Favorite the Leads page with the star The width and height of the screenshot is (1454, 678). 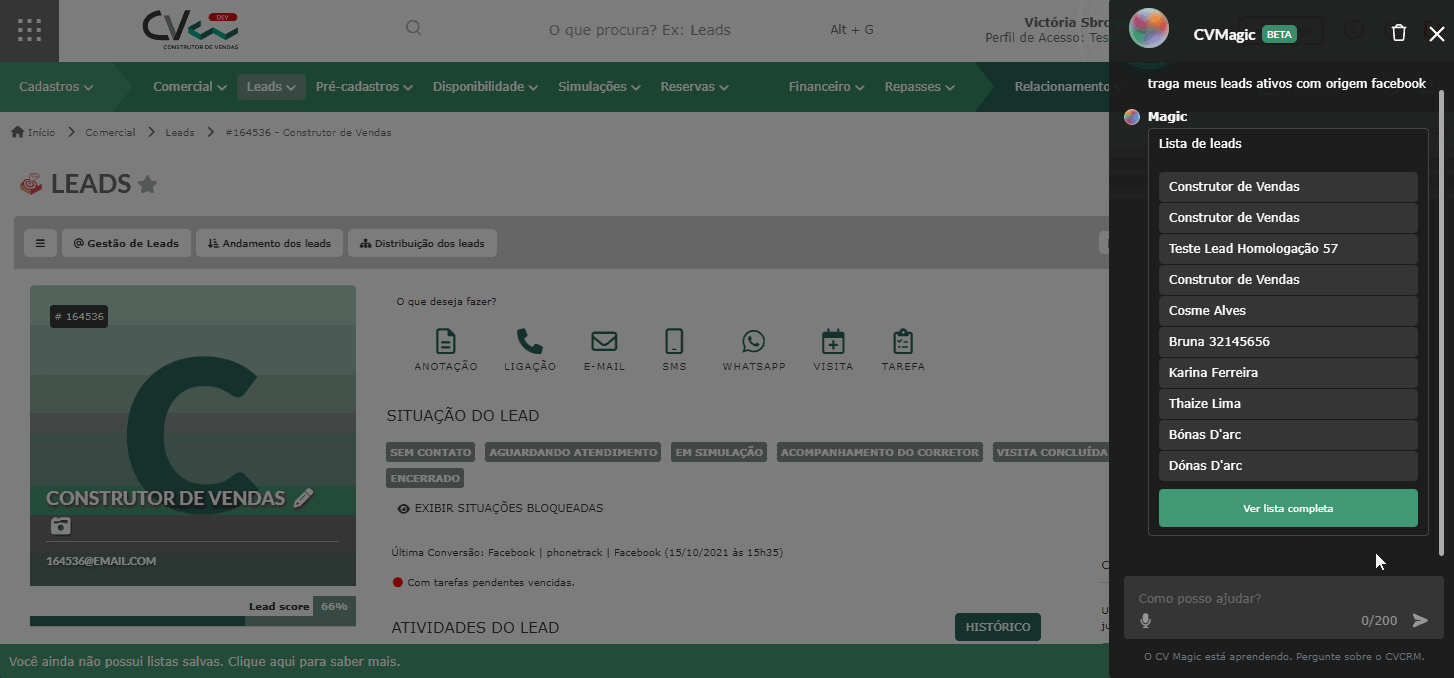[x=147, y=184]
